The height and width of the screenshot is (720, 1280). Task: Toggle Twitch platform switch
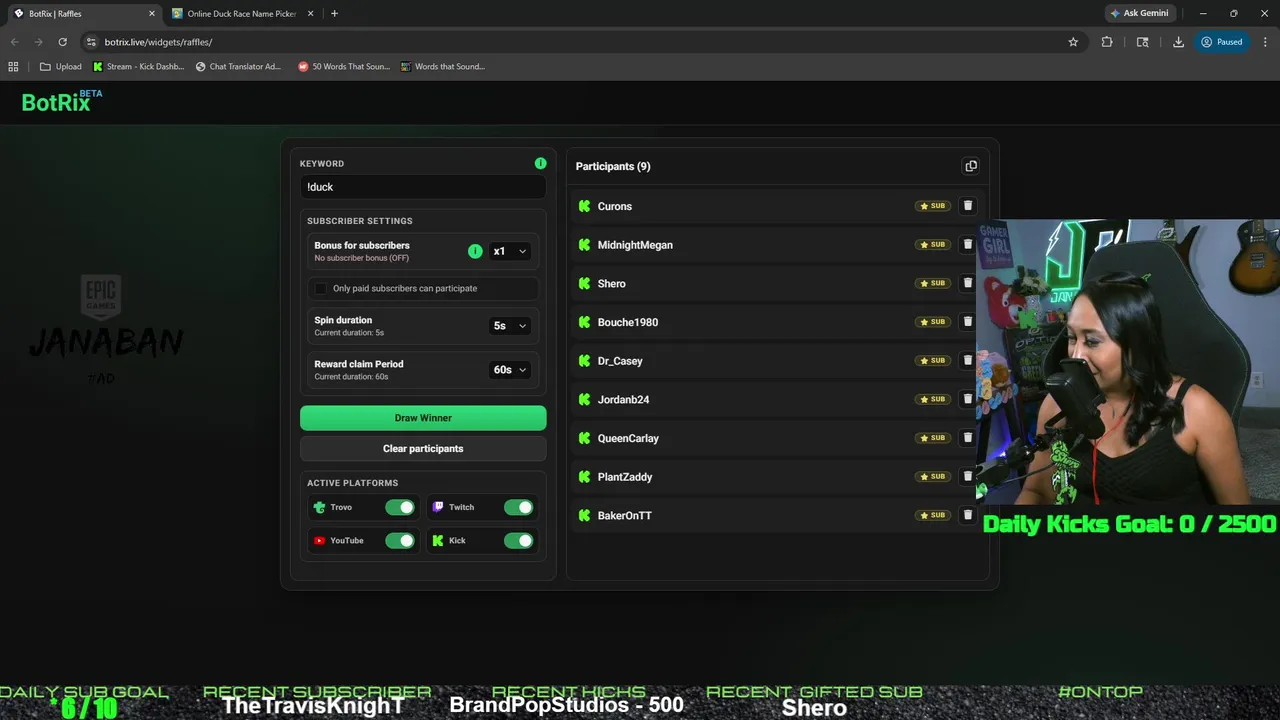pos(518,507)
